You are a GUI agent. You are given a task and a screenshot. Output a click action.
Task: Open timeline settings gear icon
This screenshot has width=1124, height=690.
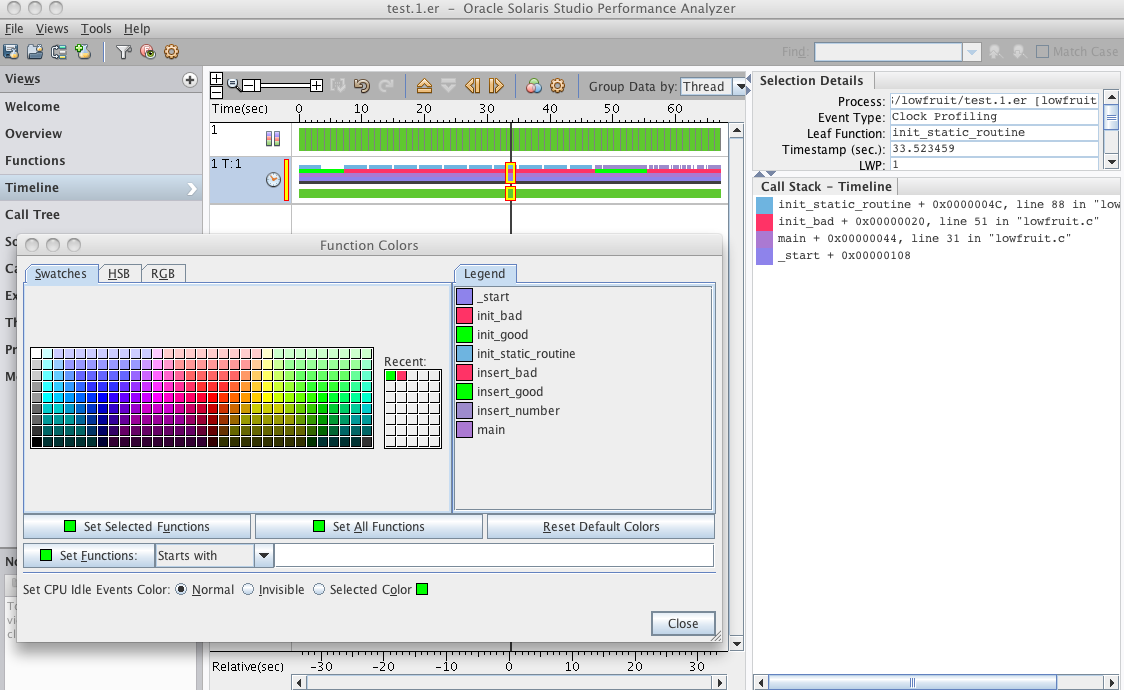pyautogui.click(x=558, y=86)
